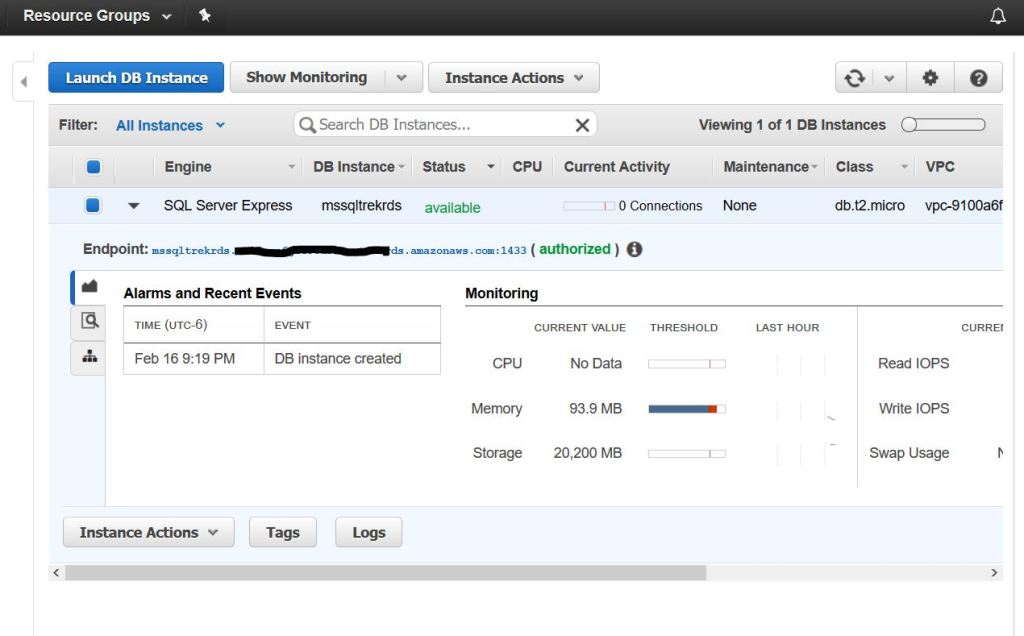The image size is (1024, 636).
Task: Clear search with the X icon
Action: pos(582,125)
